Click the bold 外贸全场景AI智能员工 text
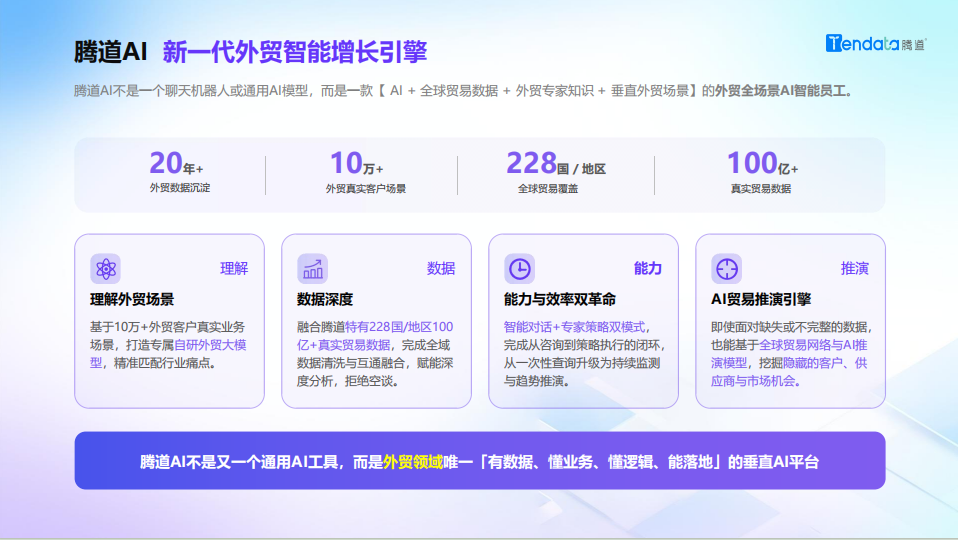Viewport: 958px width, 540px height. coord(780,91)
